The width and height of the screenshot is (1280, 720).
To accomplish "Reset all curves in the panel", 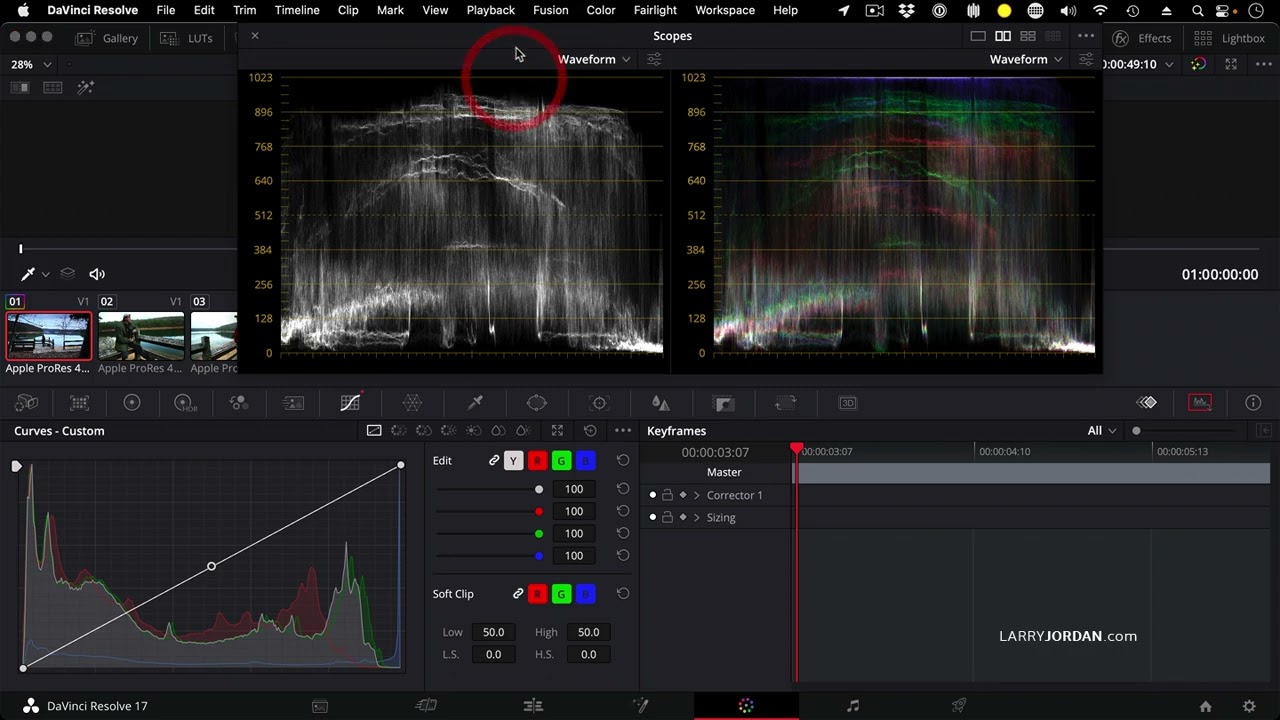I will click(590, 431).
